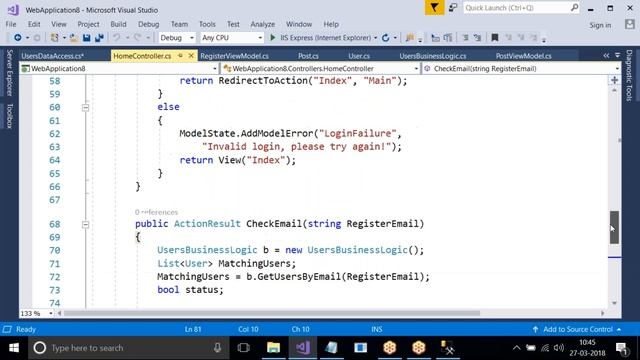Open the Any CPU platform dropdown

pyautogui.click(x=231, y=38)
